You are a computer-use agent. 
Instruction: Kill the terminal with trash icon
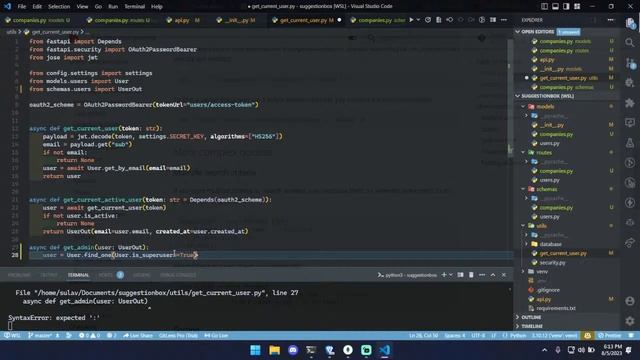pos(471,275)
